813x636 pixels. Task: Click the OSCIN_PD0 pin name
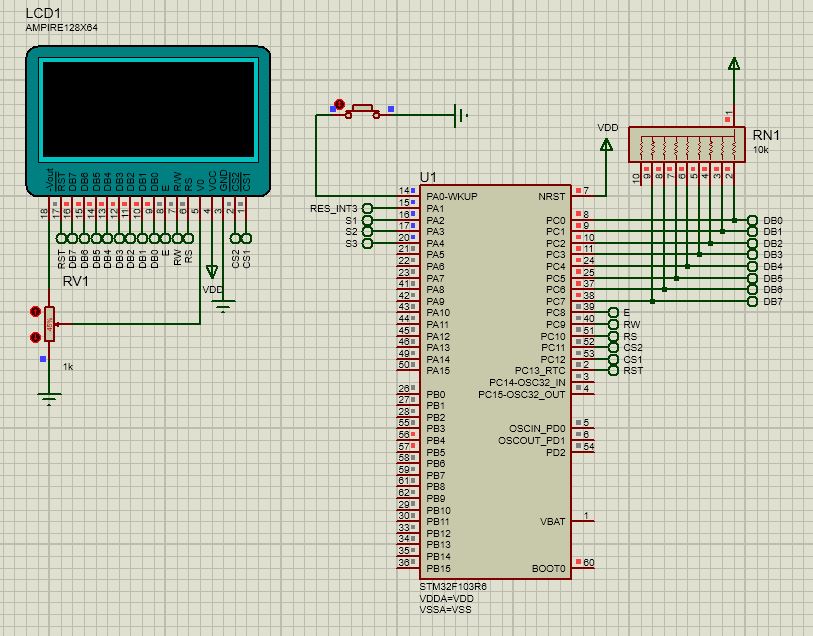point(537,429)
